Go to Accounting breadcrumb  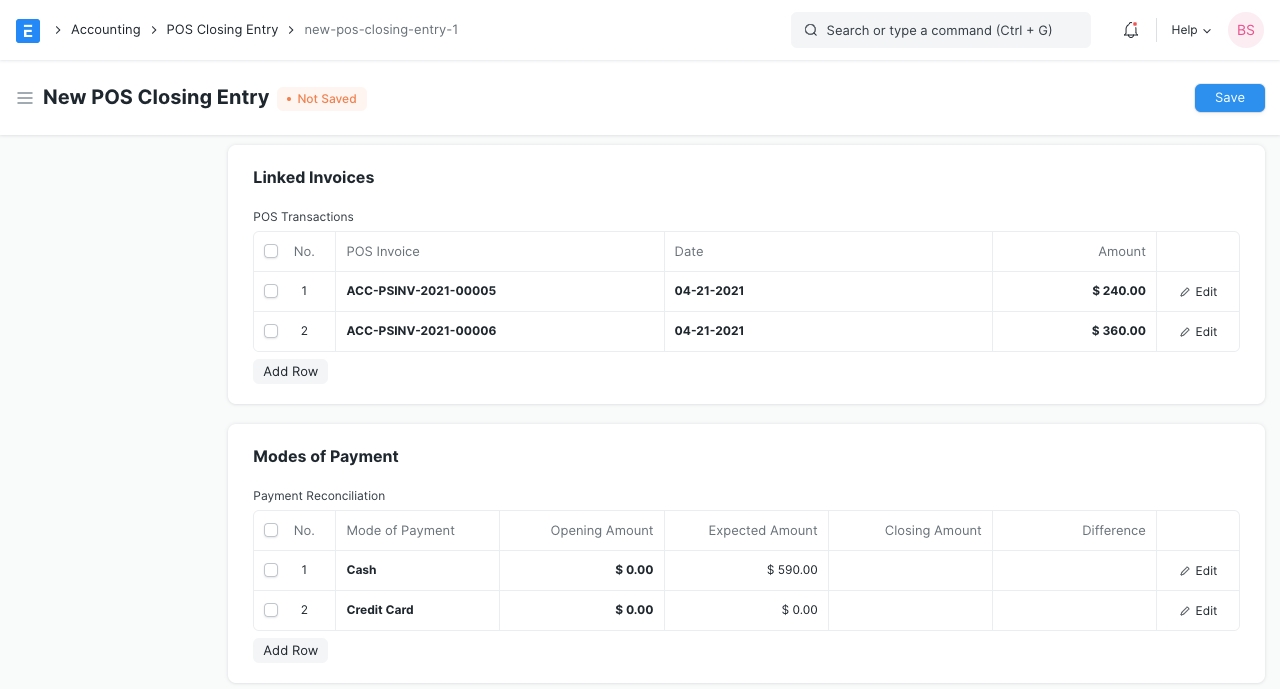pos(105,30)
